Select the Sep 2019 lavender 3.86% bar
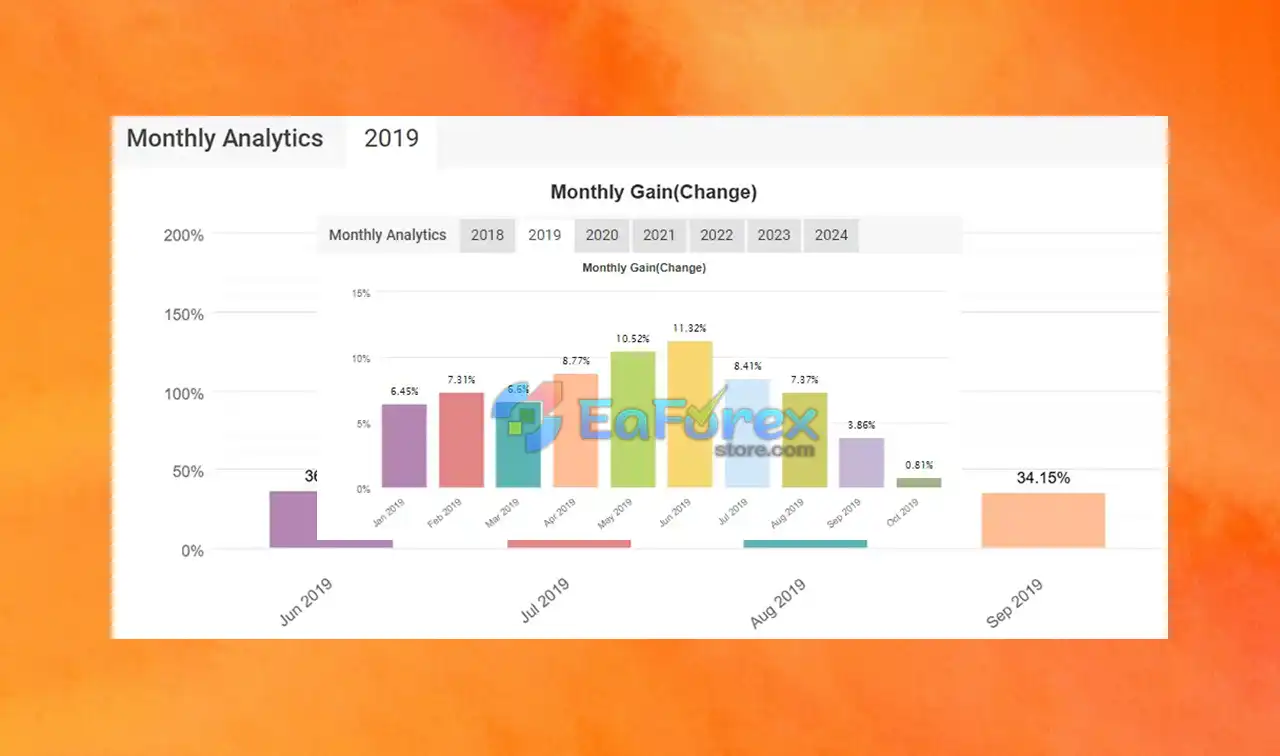 pyautogui.click(x=862, y=463)
